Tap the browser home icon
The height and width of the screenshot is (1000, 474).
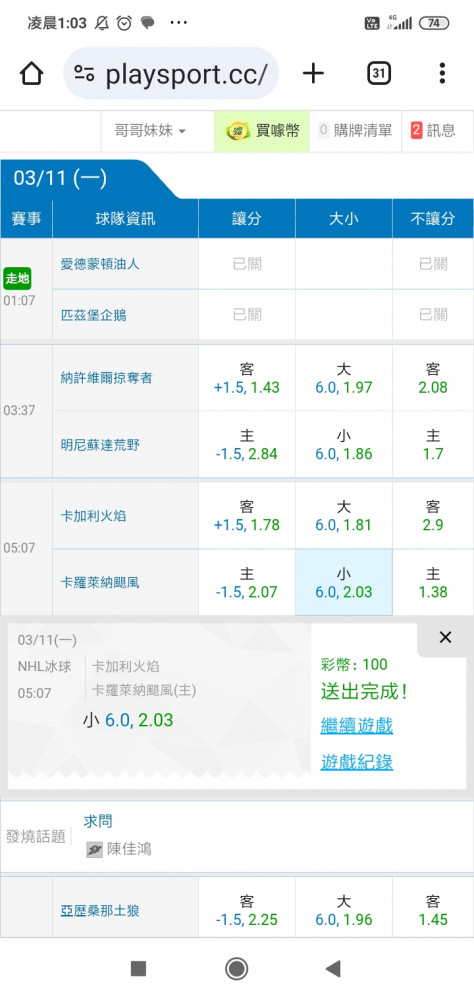[31, 74]
